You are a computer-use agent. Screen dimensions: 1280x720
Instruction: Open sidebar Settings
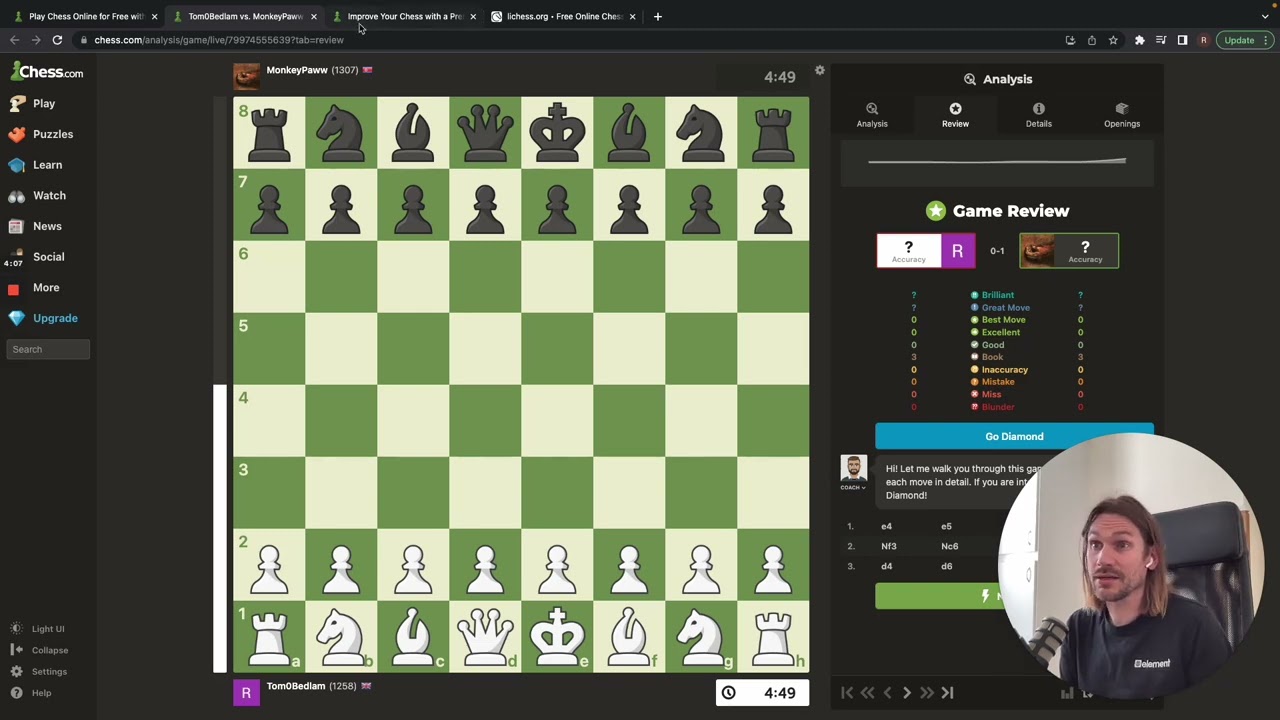[x=38, y=672]
